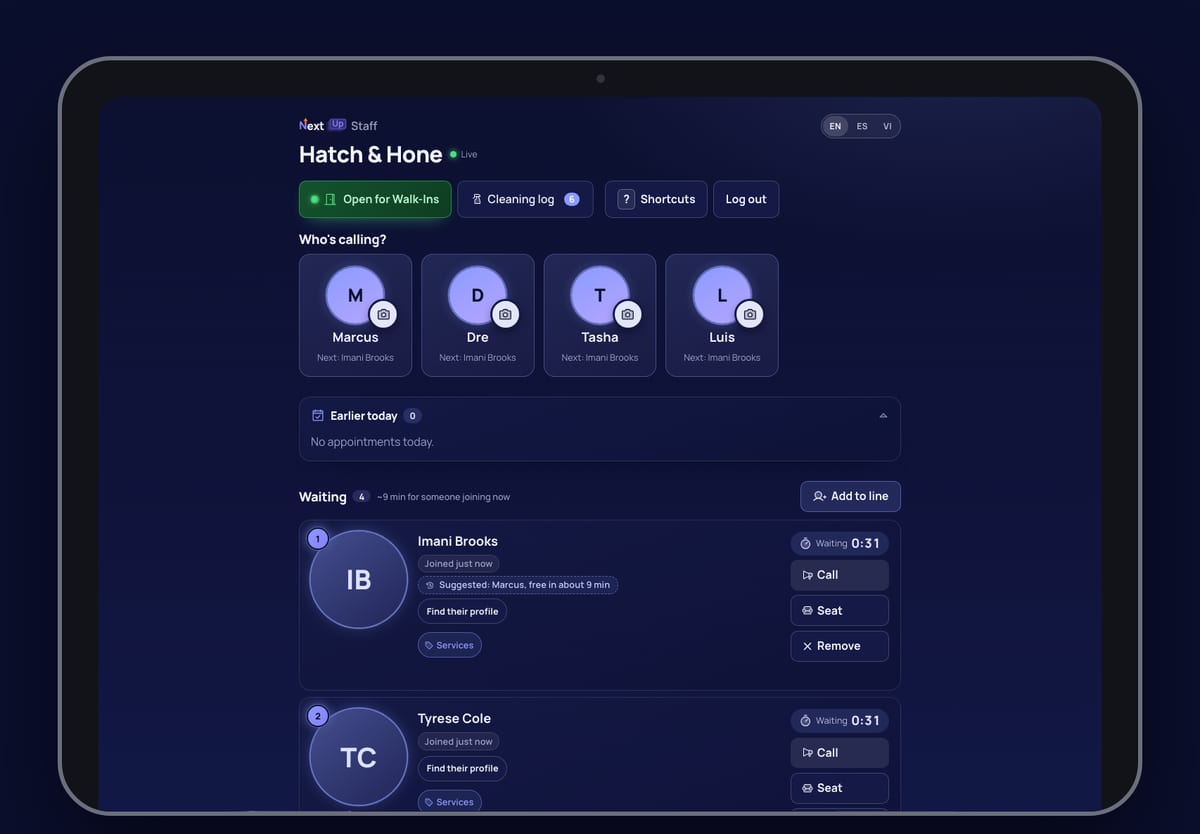Viewport: 1200px width, 834px height.
Task: Click Imani Brooks IB avatar
Action: click(358, 579)
